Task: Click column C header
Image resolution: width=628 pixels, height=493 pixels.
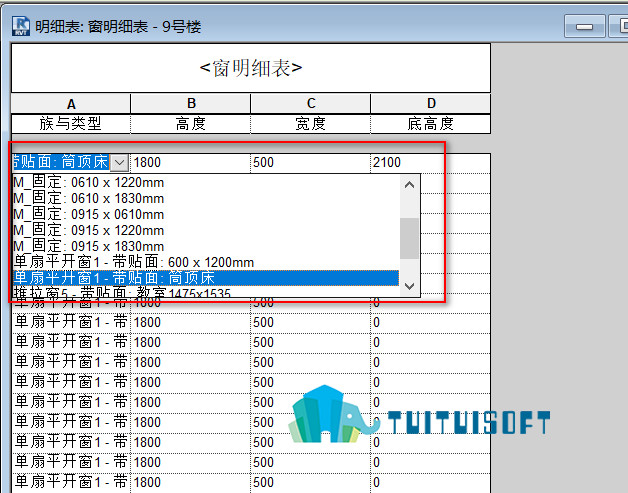Action: (x=311, y=104)
